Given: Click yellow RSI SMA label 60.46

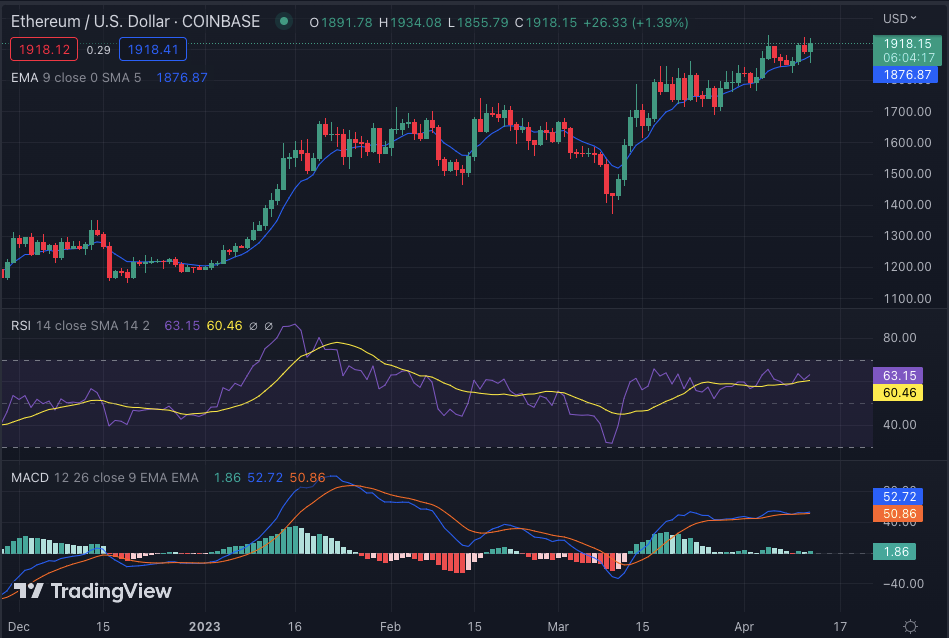Looking at the screenshot, I should (x=893, y=393).
